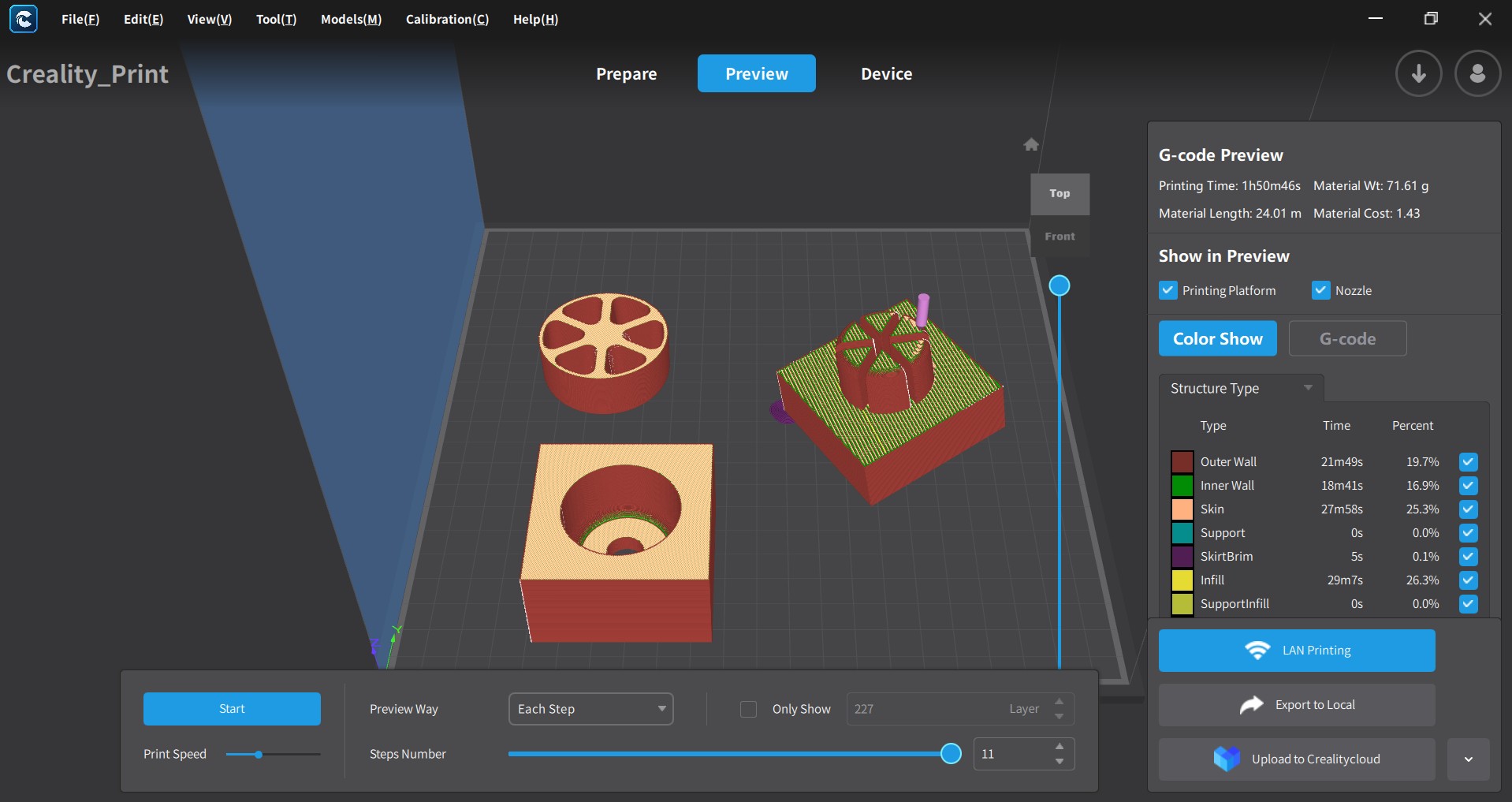
Task: Click the Creality Print app logo icon
Action: [24, 19]
